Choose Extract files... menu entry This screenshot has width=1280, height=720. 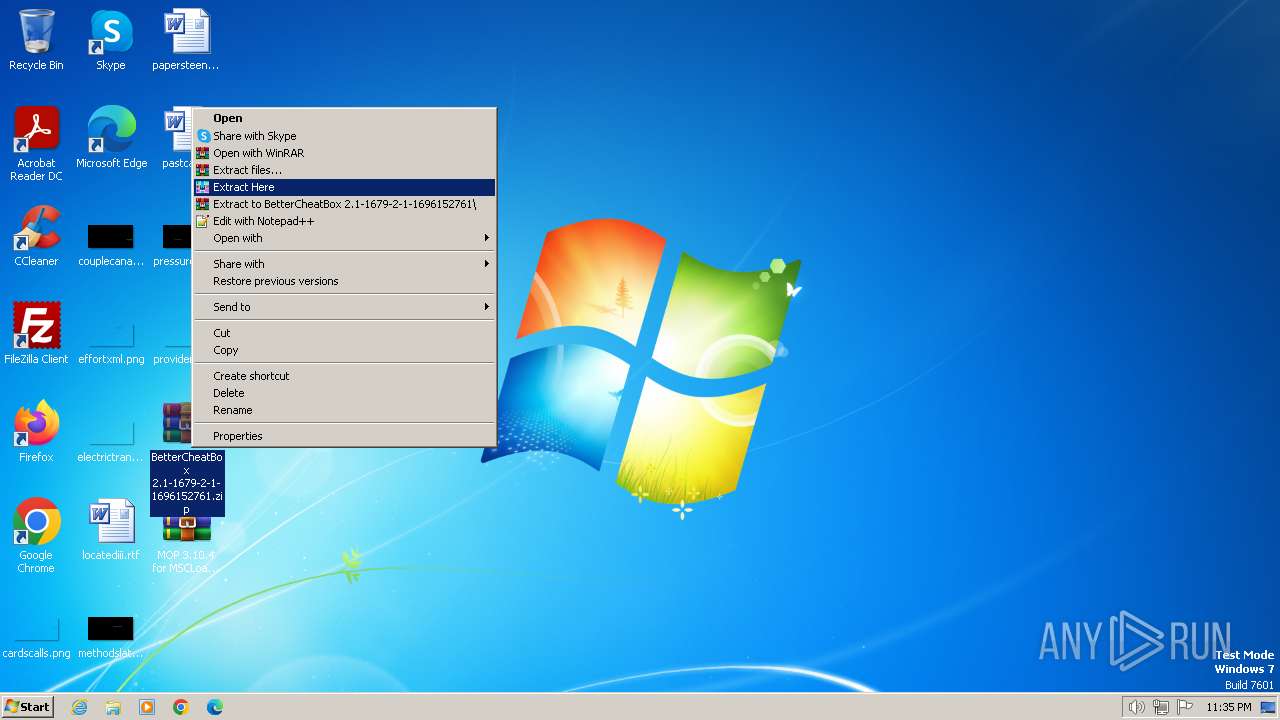pos(344,170)
